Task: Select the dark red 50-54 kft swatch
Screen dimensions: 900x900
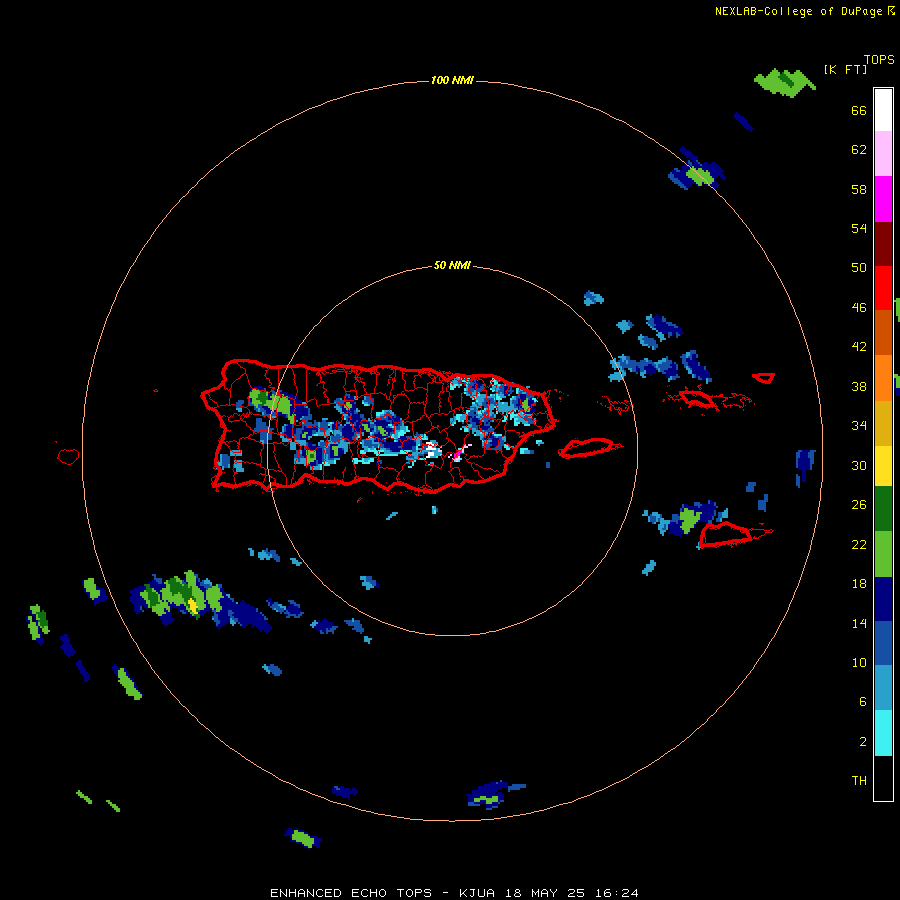Action: coord(883,244)
